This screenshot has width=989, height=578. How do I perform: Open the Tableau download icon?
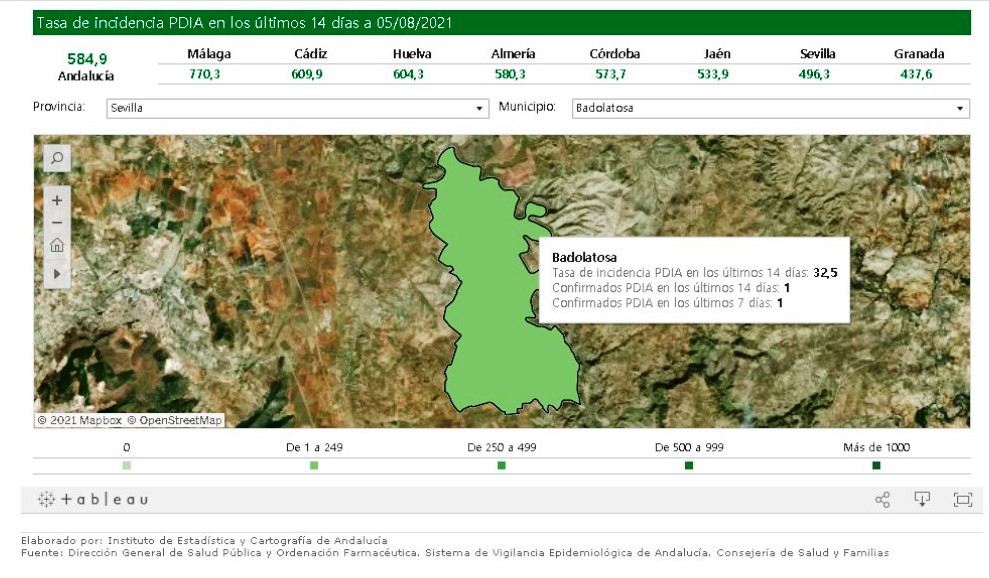pyautogui.click(x=922, y=500)
